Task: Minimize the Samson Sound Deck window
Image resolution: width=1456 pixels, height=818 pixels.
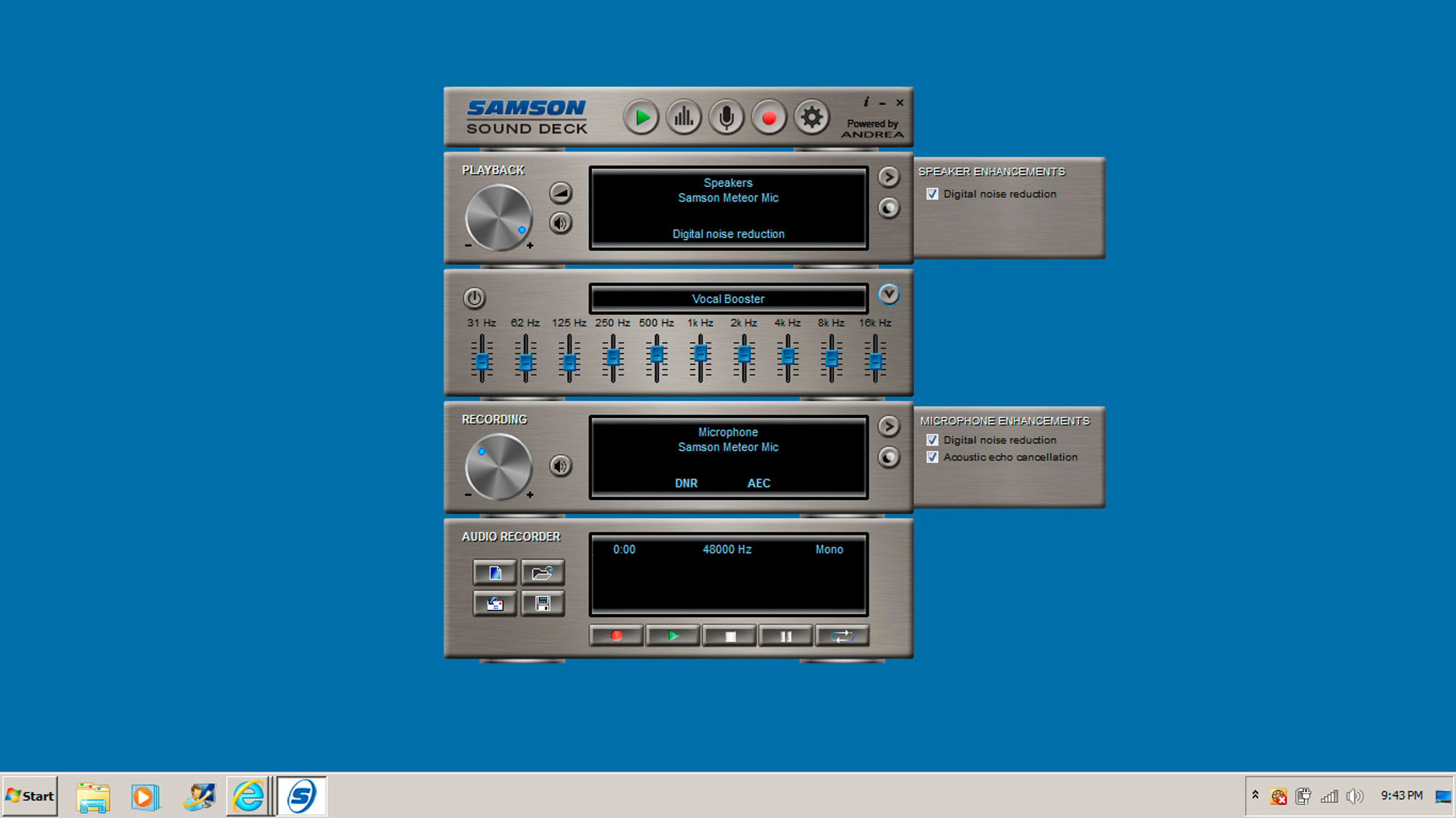Action: pyautogui.click(x=882, y=103)
